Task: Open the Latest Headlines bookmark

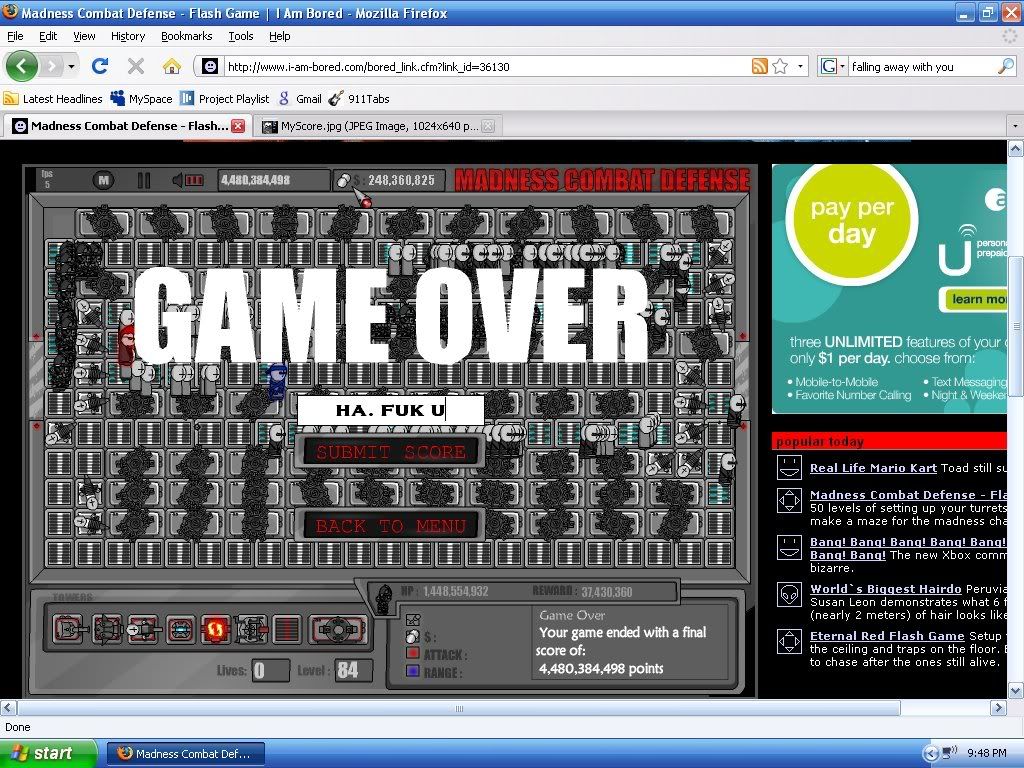Action: tap(53, 99)
